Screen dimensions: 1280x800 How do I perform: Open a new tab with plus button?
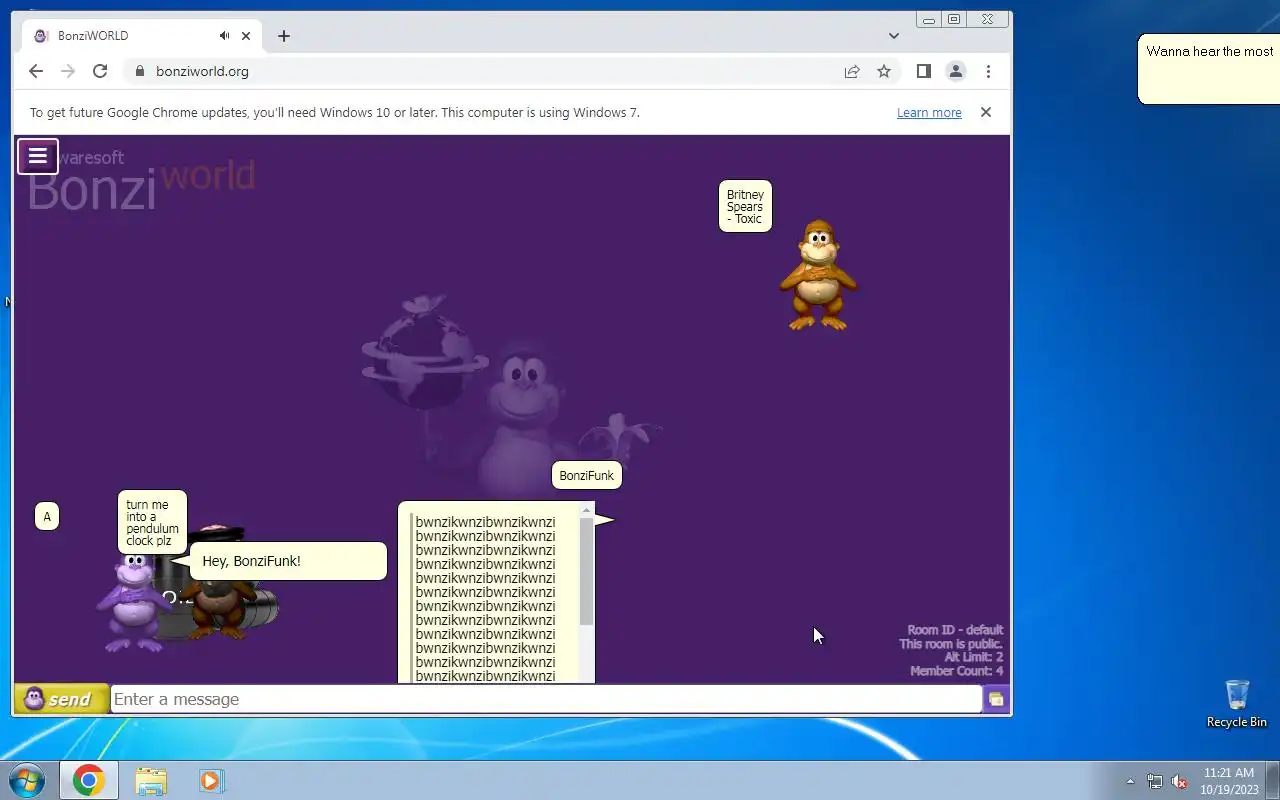[284, 36]
